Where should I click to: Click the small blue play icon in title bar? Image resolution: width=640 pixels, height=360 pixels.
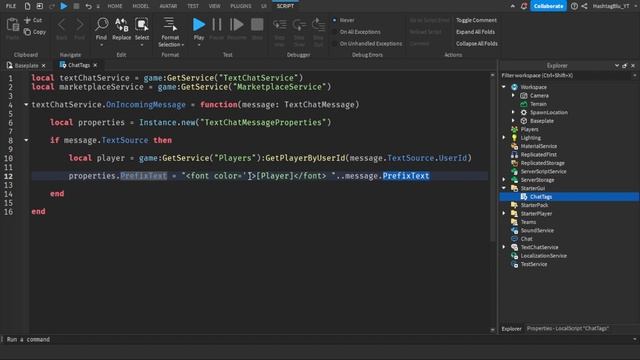(x=64, y=6)
